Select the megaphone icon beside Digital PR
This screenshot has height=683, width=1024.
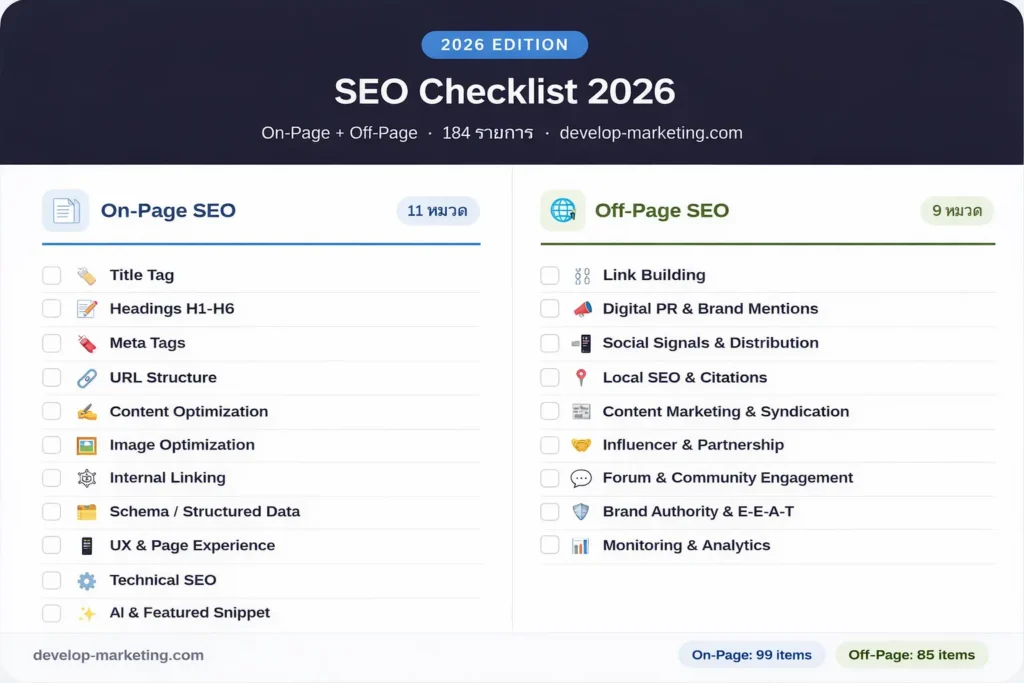tap(581, 308)
